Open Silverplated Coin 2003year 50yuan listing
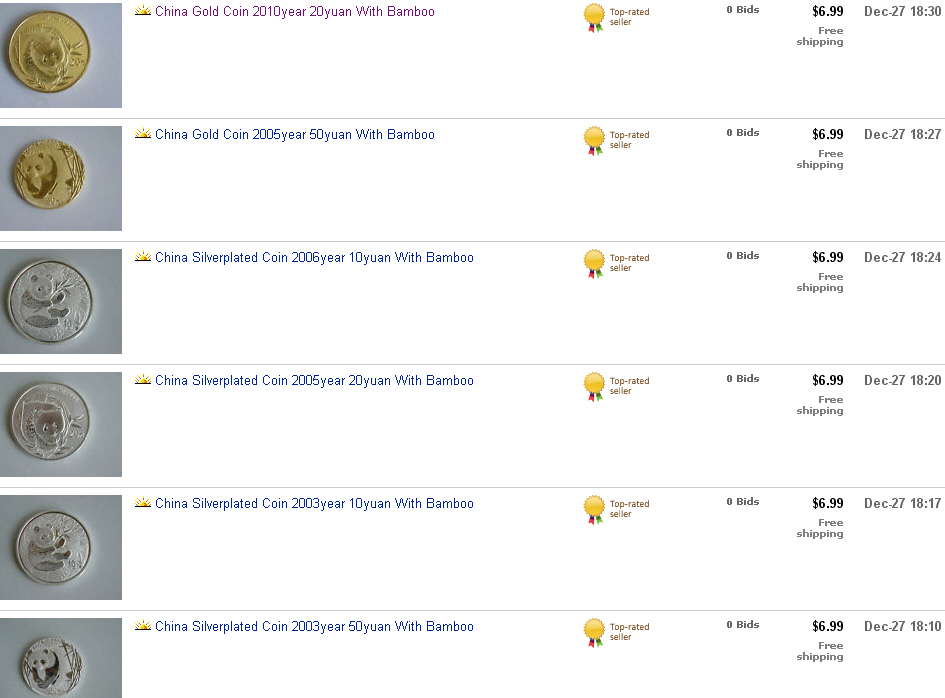Image resolution: width=945 pixels, height=698 pixels. (314, 627)
